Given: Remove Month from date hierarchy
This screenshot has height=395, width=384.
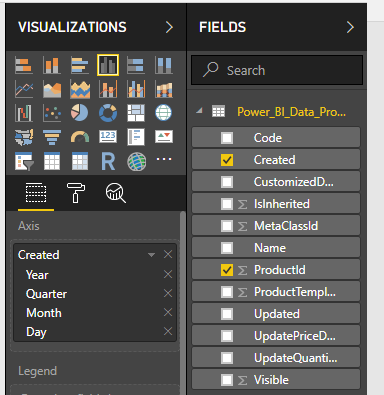Looking at the screenshot, I should coord(168,312).
